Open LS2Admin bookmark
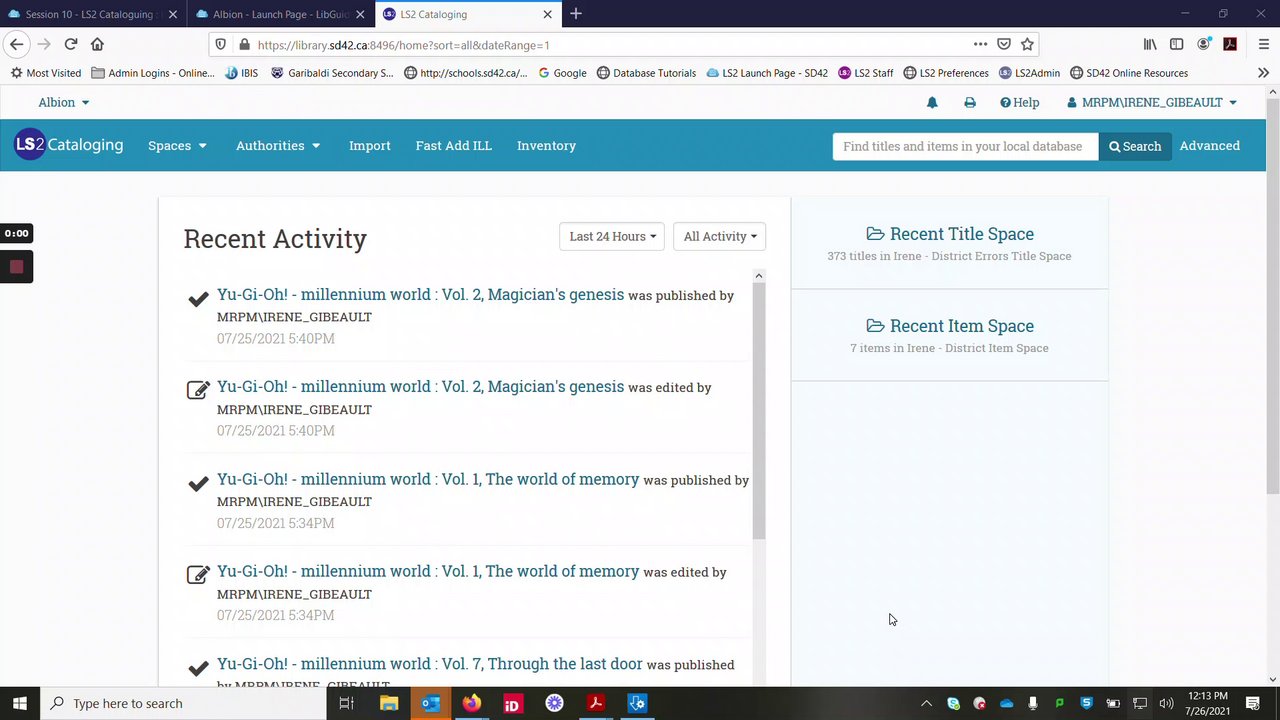This screenshot has width=1280, height=720. 1029,73
